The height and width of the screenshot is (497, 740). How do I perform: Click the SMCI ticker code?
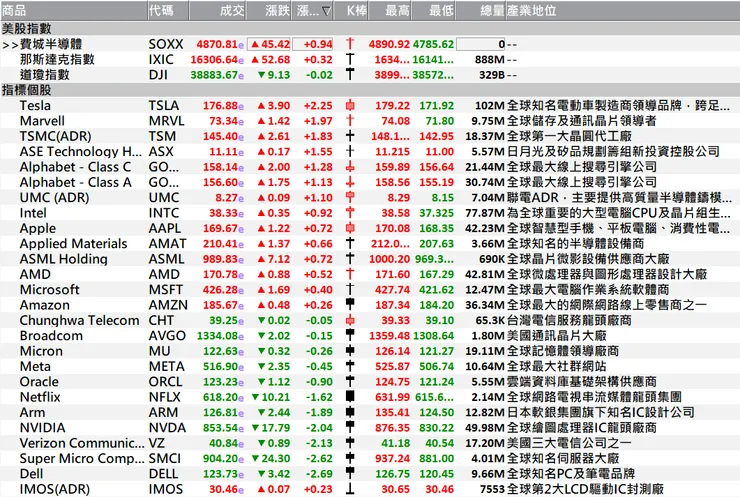click(165, 458)
